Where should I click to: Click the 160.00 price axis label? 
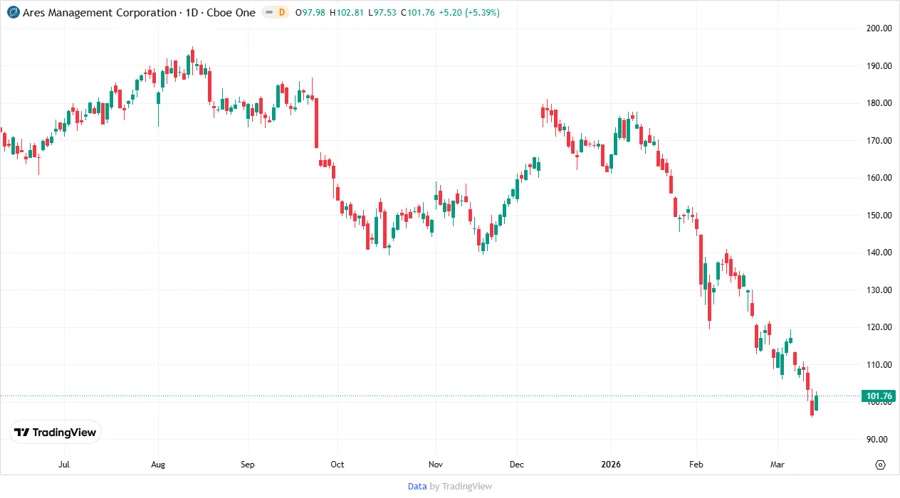point(879,178)
